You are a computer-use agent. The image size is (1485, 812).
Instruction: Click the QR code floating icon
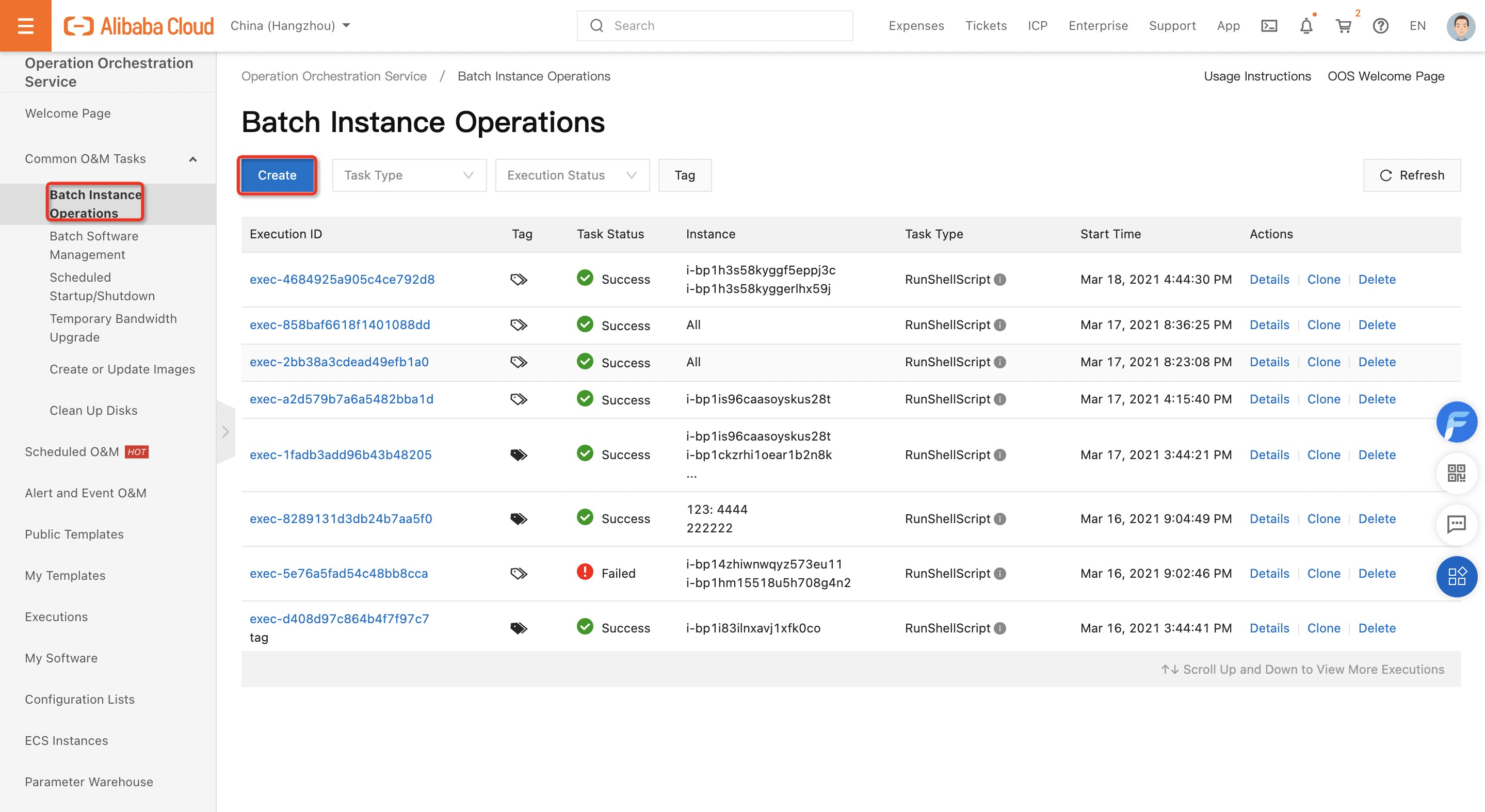pyautogui.click(x=1456, y=473)
